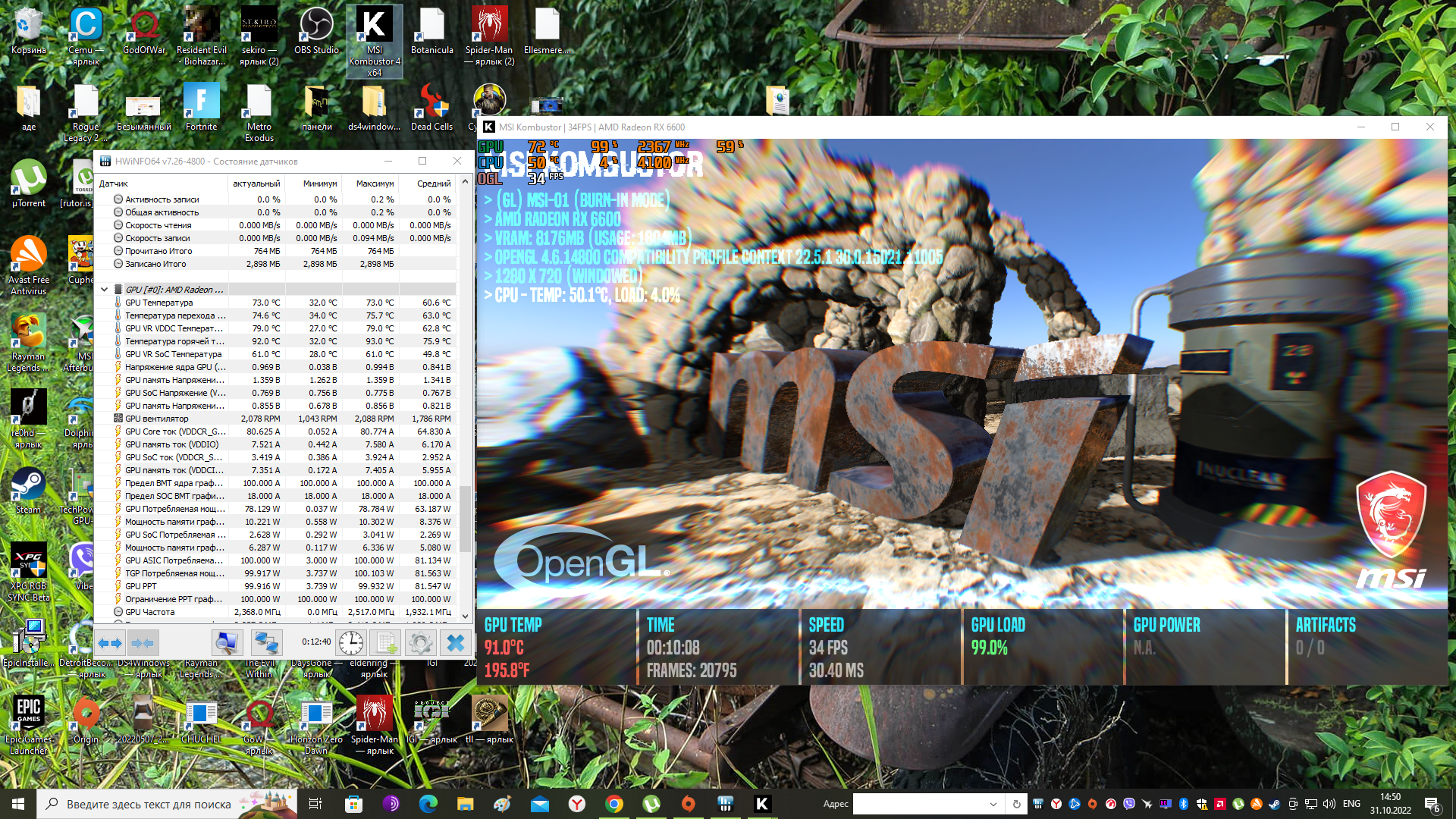Select Активность записи sensor row

pyautogui.click(x=276, y=199)
